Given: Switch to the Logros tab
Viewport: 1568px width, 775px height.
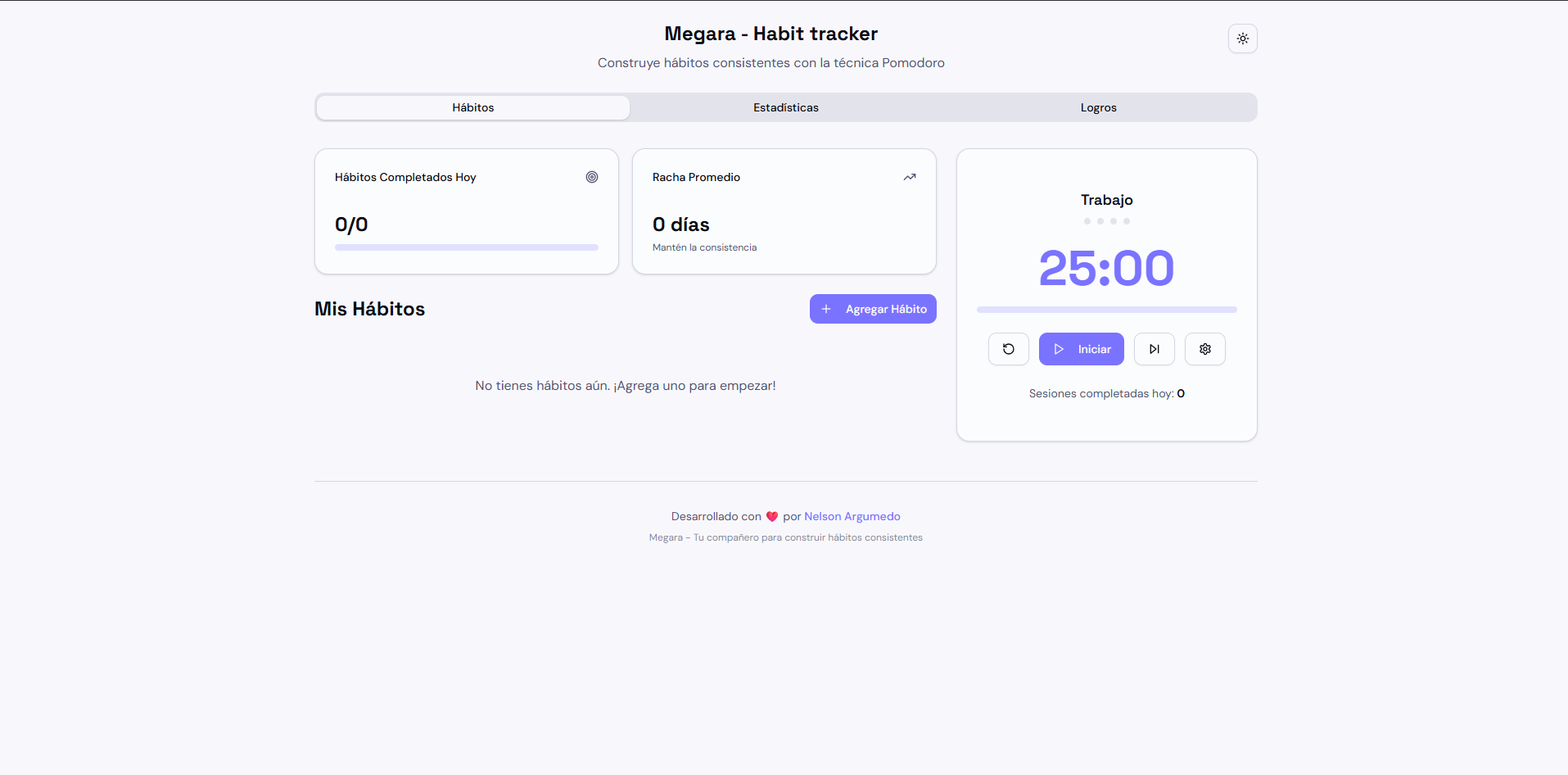Looking at the screenshot, I should (1098, 107).
